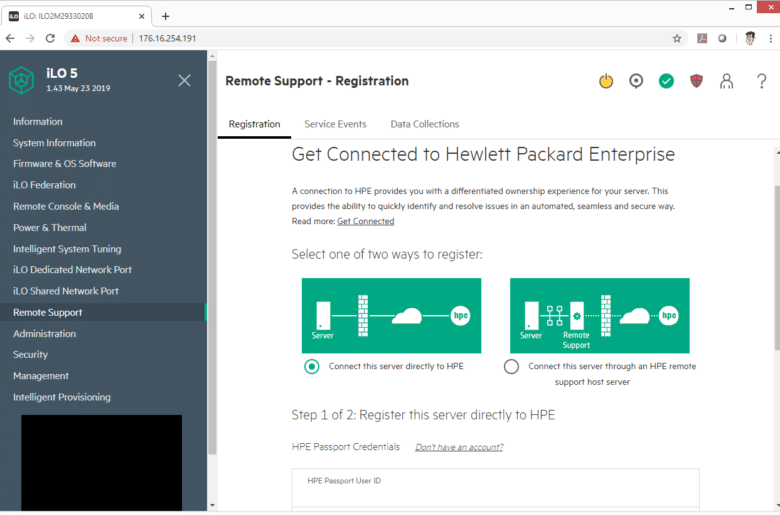Open a new browser tab

(166, 16)
